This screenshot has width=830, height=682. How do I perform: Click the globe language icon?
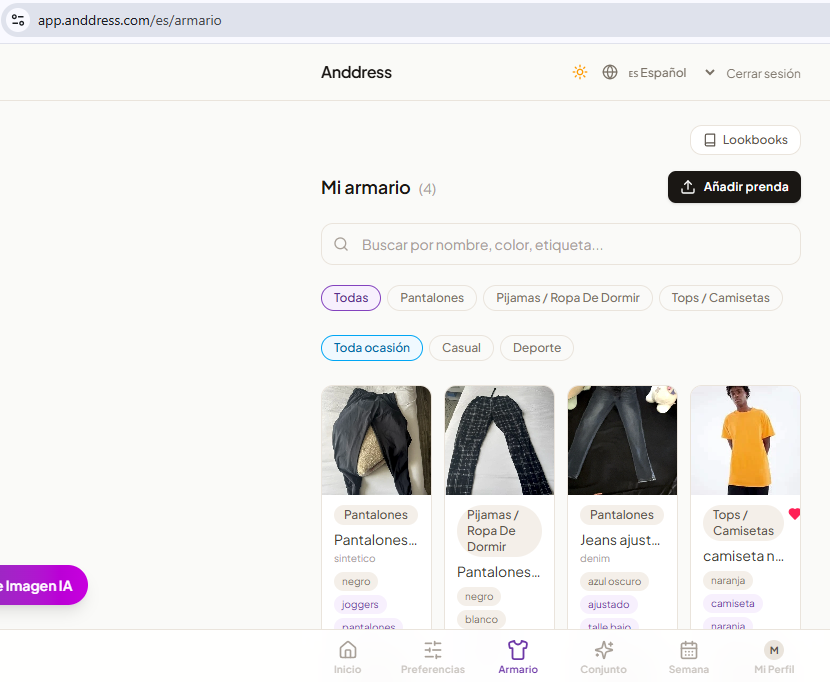(x=610, y=72)
